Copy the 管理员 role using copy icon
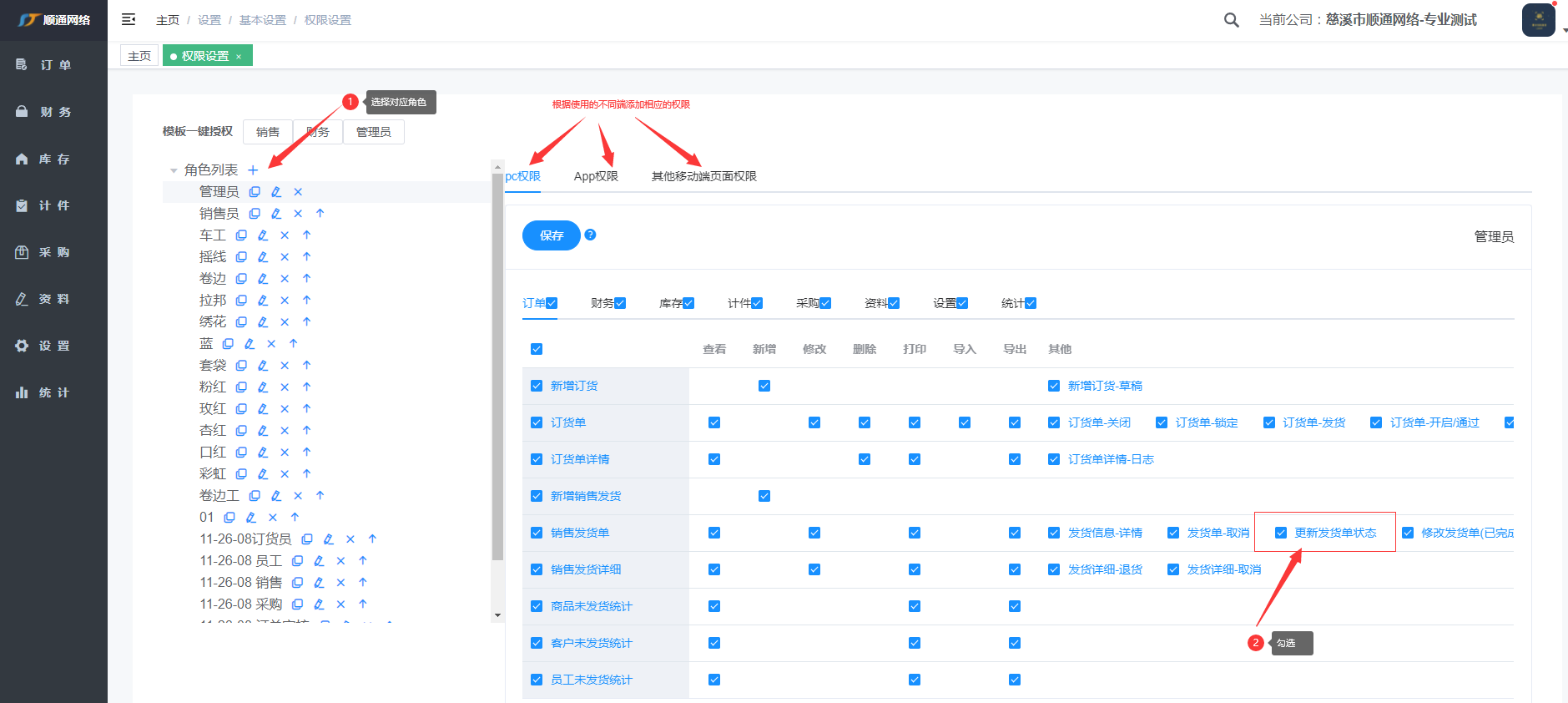 (x=255, y=192)
